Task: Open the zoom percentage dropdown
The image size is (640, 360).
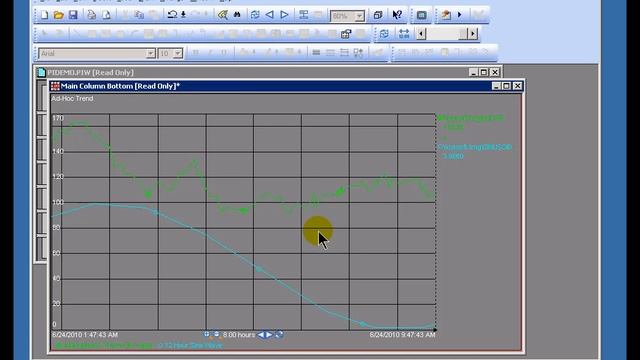Action: pos(359,16)
